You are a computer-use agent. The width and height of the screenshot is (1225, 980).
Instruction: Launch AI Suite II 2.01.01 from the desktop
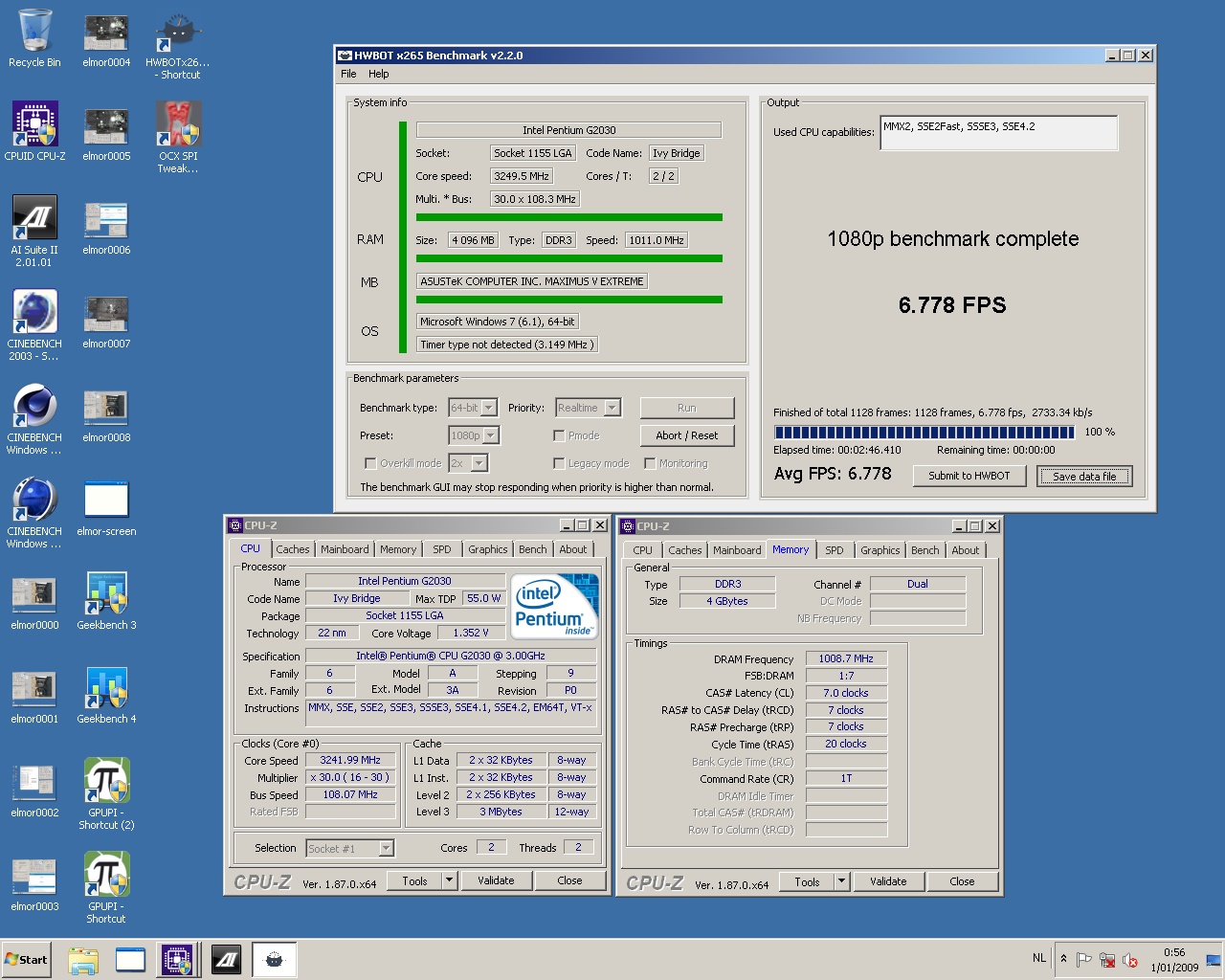(34, 231)
